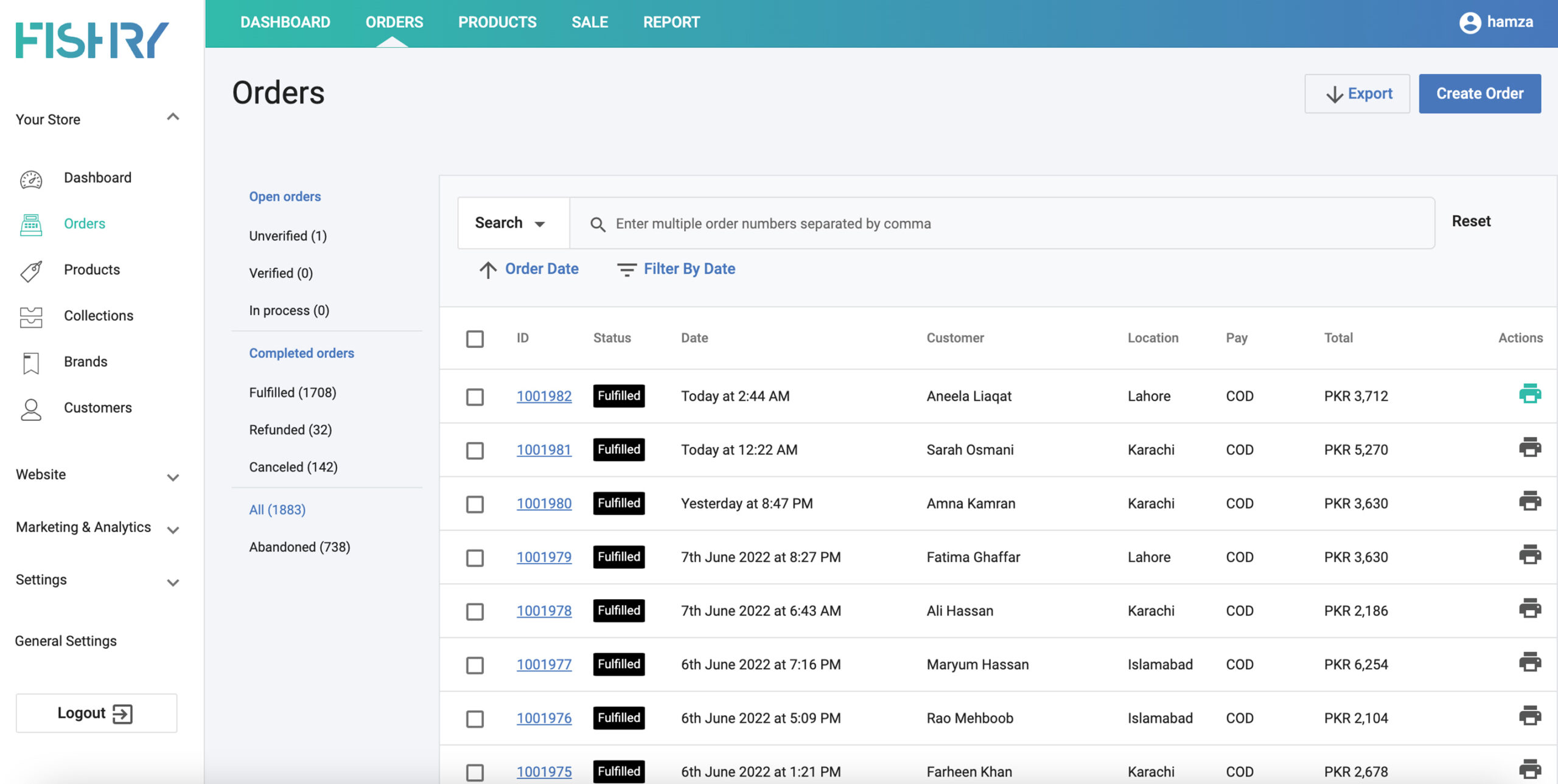Click the Products tag icon in sidebar
This screenshot has width=1558, height=784.
(31, 271)
